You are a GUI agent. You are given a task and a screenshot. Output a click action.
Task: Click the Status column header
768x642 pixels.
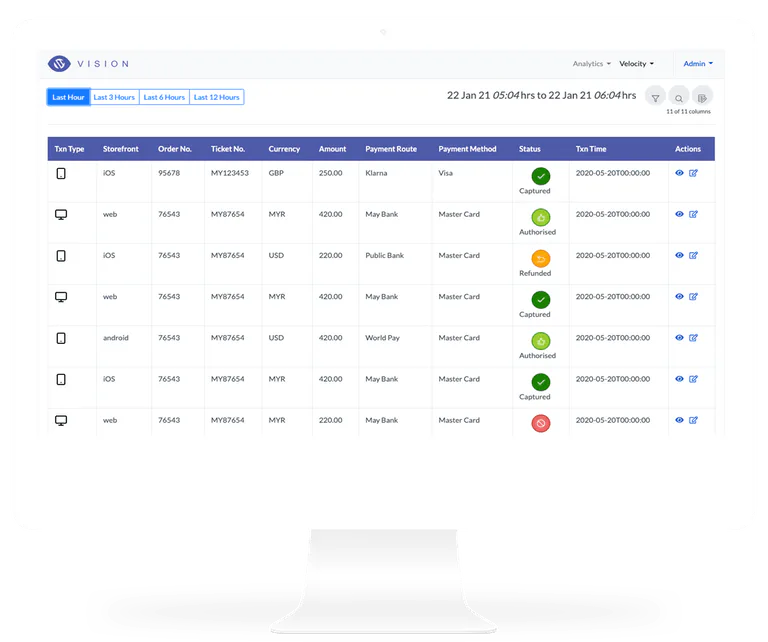click(x=529, y=149)
